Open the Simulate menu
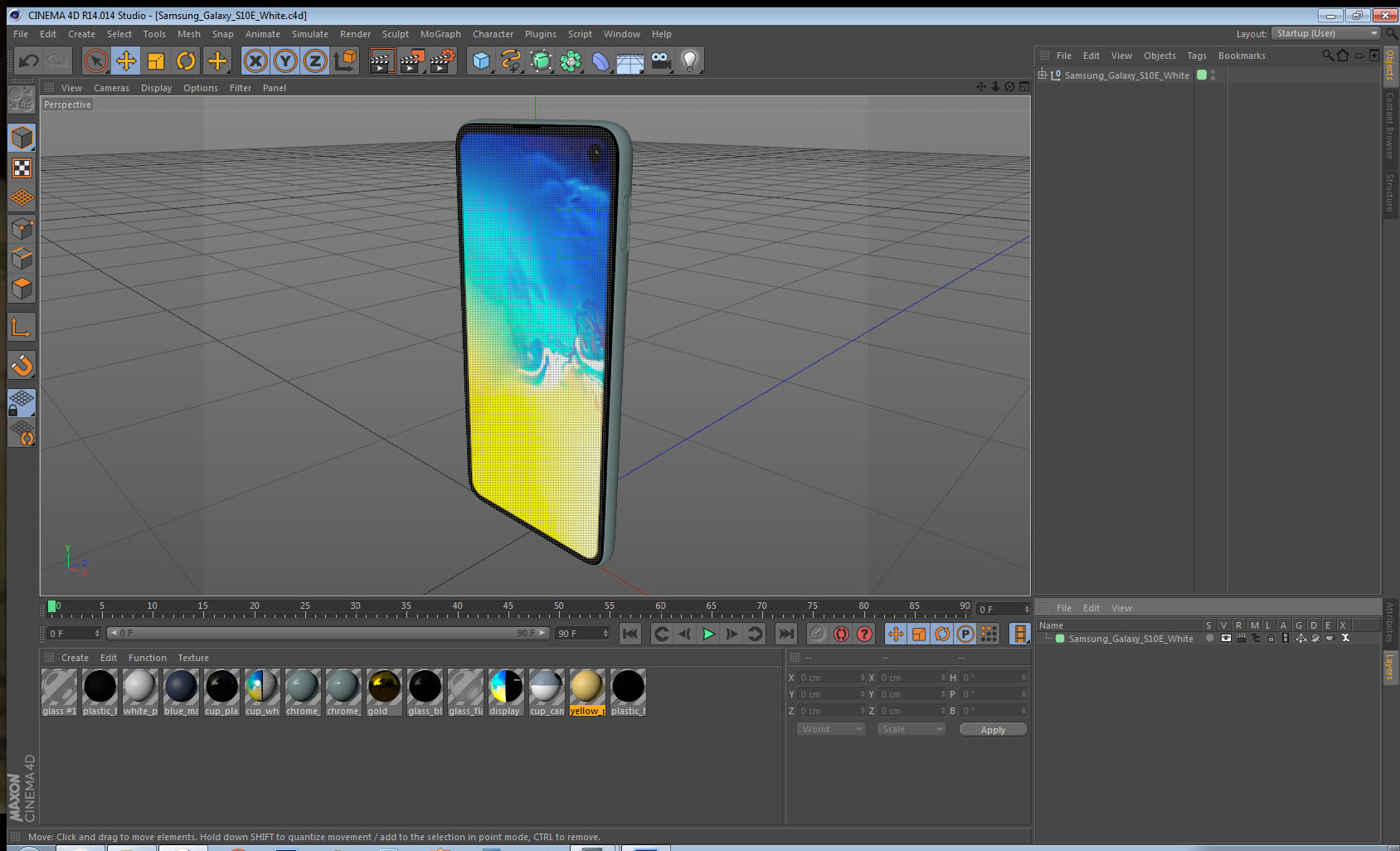 tap(310, 34)
